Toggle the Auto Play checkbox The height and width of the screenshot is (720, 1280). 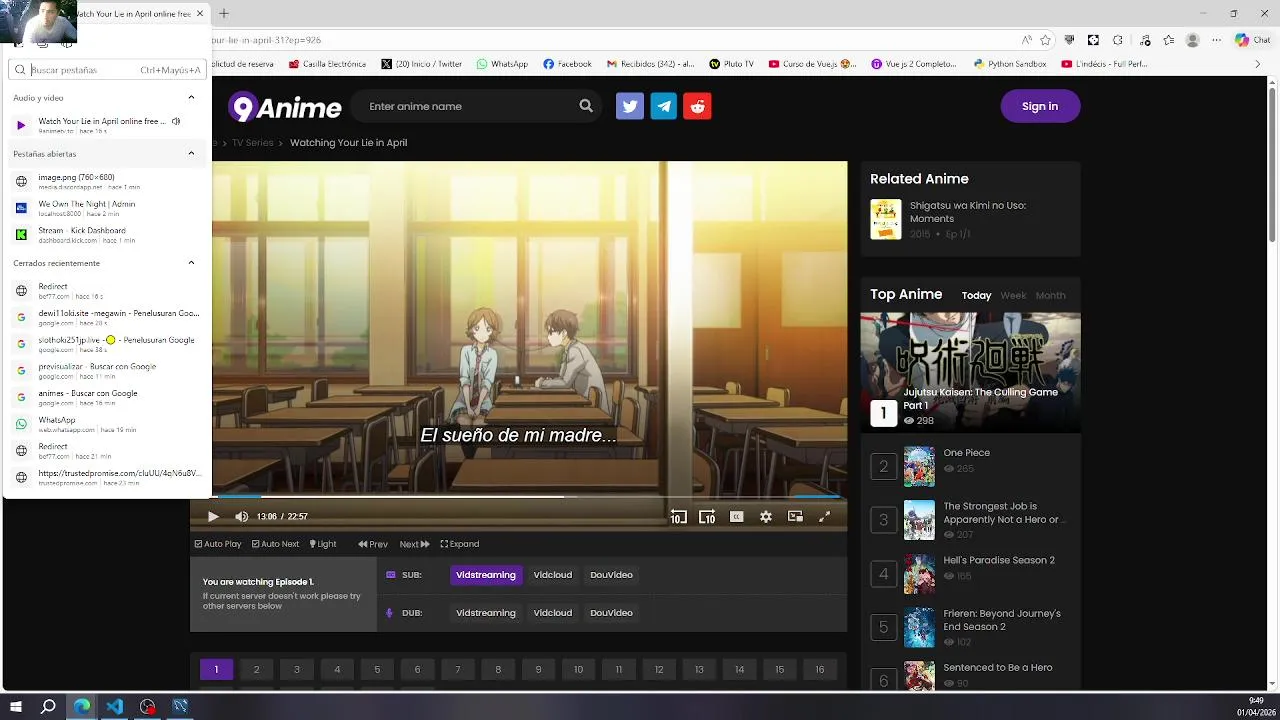pos(218,544)
